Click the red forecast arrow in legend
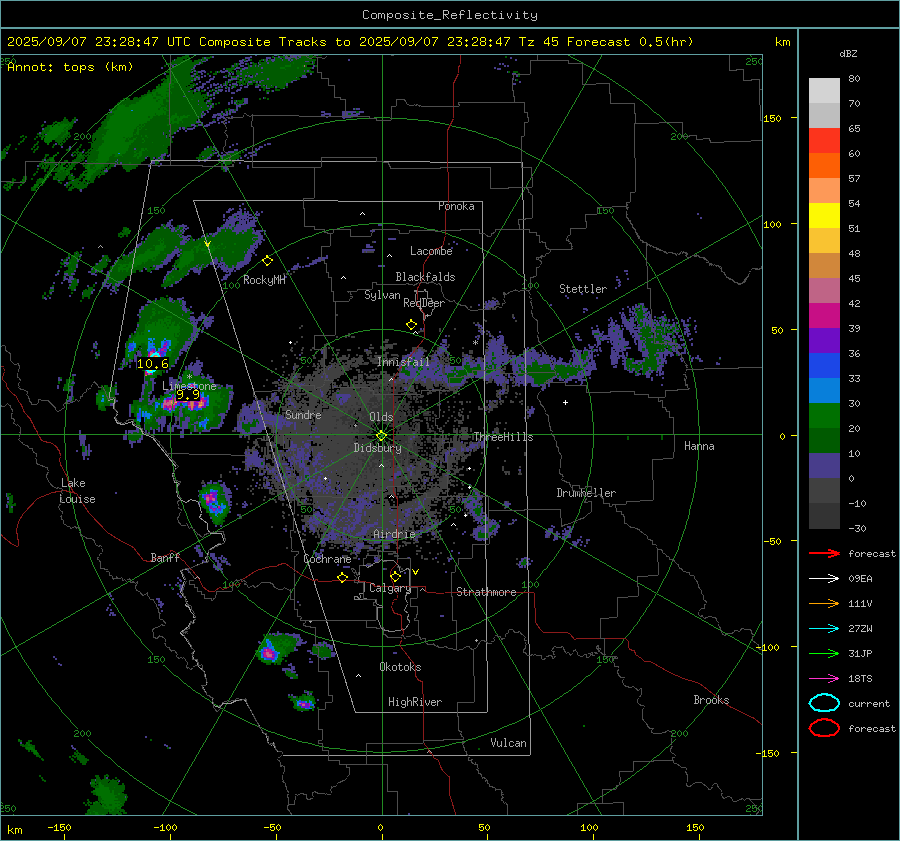Image resolution: width=900 pixels, height=841 pixels. pos(824,553)
